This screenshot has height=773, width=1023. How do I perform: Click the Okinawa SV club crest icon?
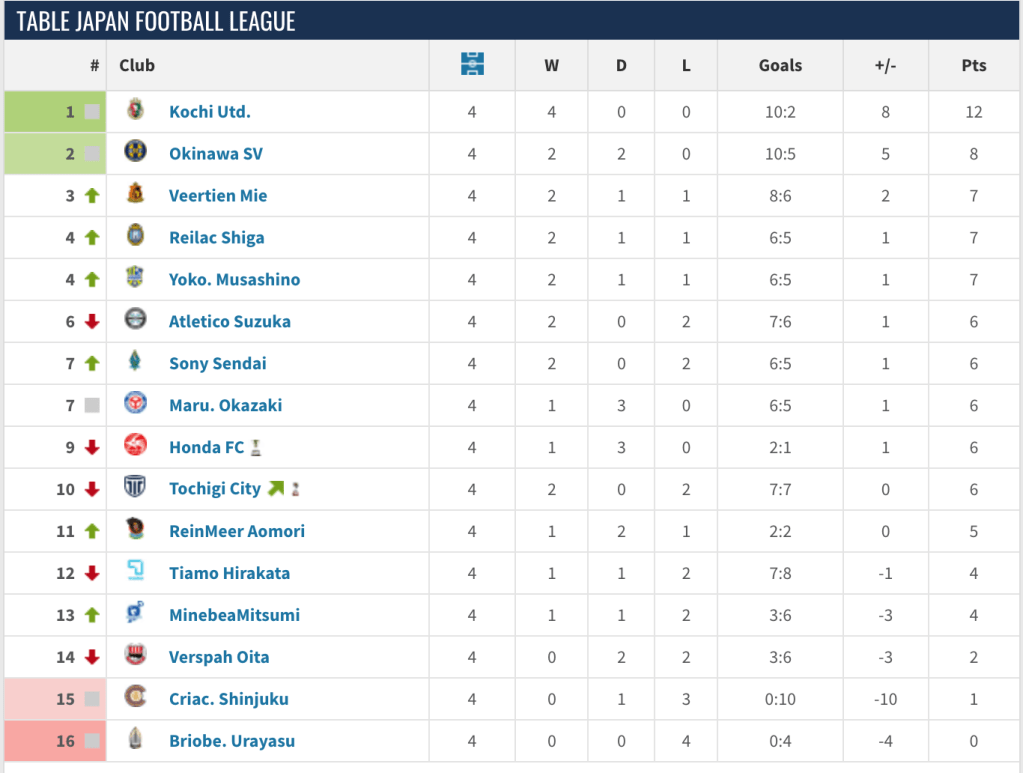click(x=135, y=152)
